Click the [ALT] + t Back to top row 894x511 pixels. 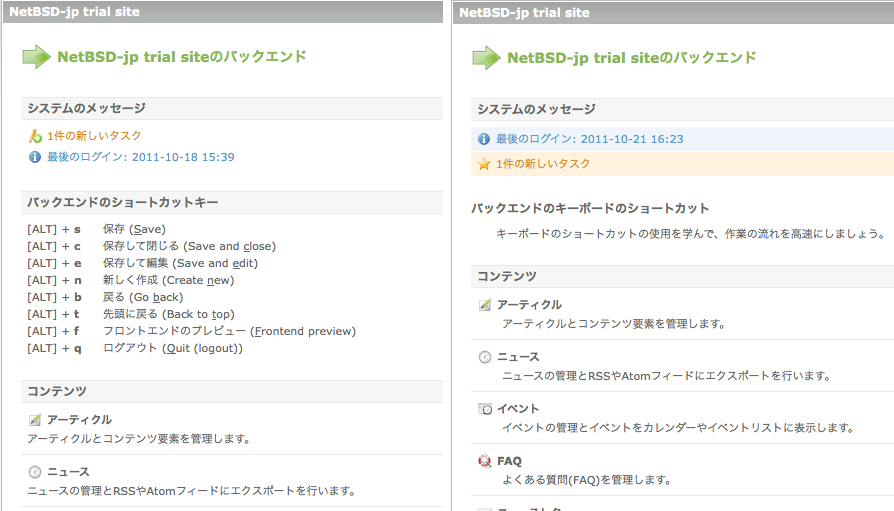(x=131, y=314)
